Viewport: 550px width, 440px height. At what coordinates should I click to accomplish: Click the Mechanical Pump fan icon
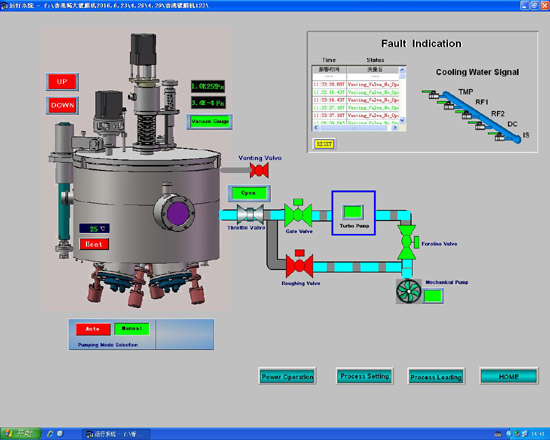[409, 291]
